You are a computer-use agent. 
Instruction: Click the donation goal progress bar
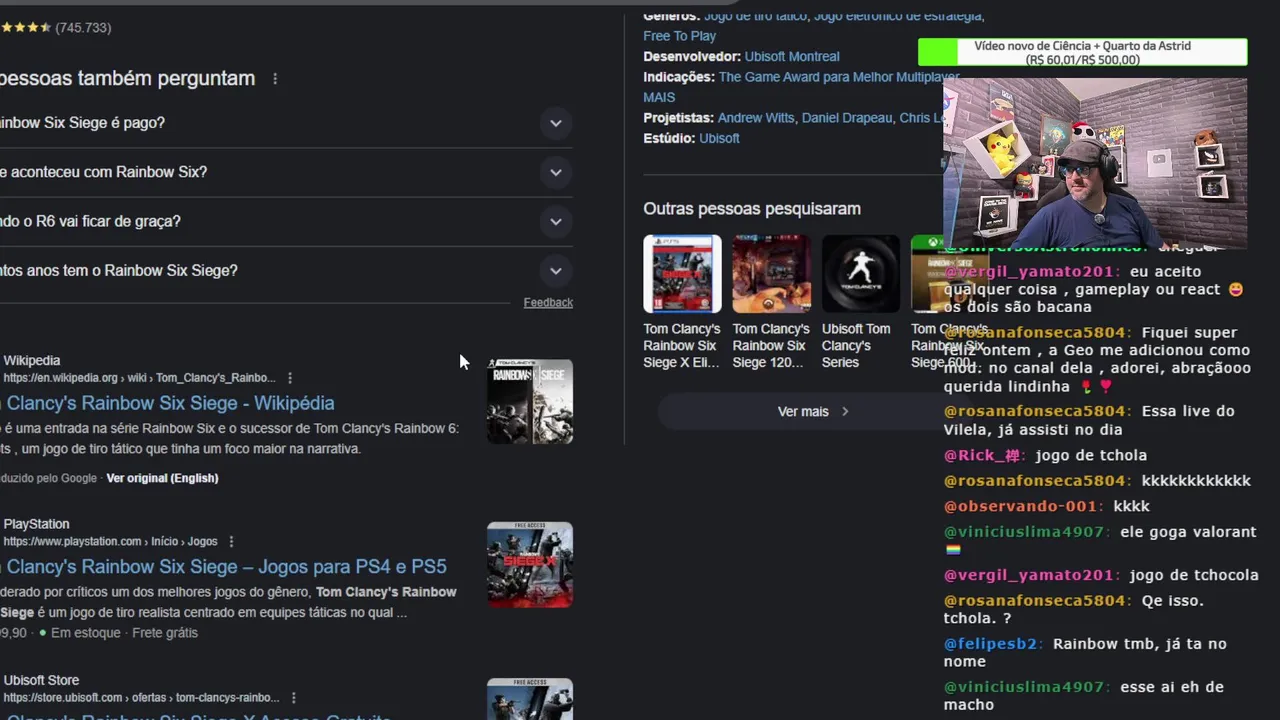[x=1082, y=52]
